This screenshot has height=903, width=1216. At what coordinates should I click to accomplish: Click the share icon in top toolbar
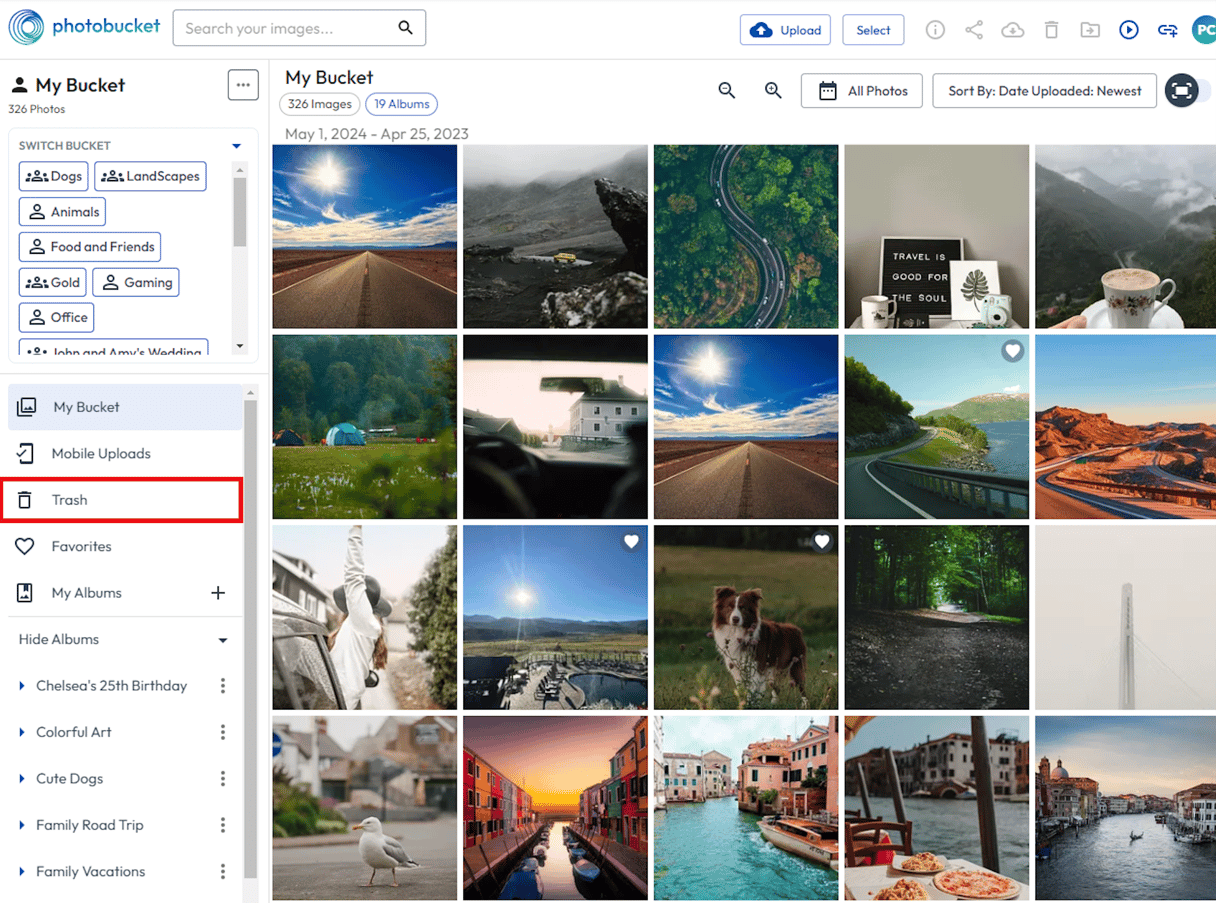(973, 30)
